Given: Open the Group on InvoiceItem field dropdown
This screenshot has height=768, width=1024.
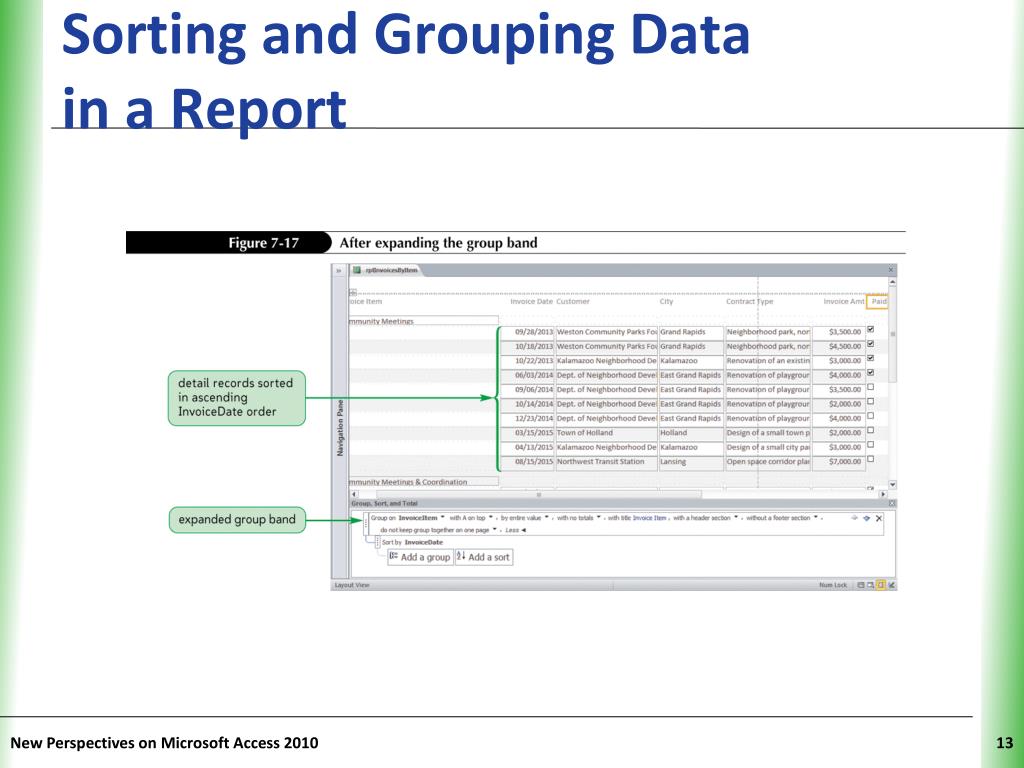Looking at the screenshot, I should tap(443, 518).
